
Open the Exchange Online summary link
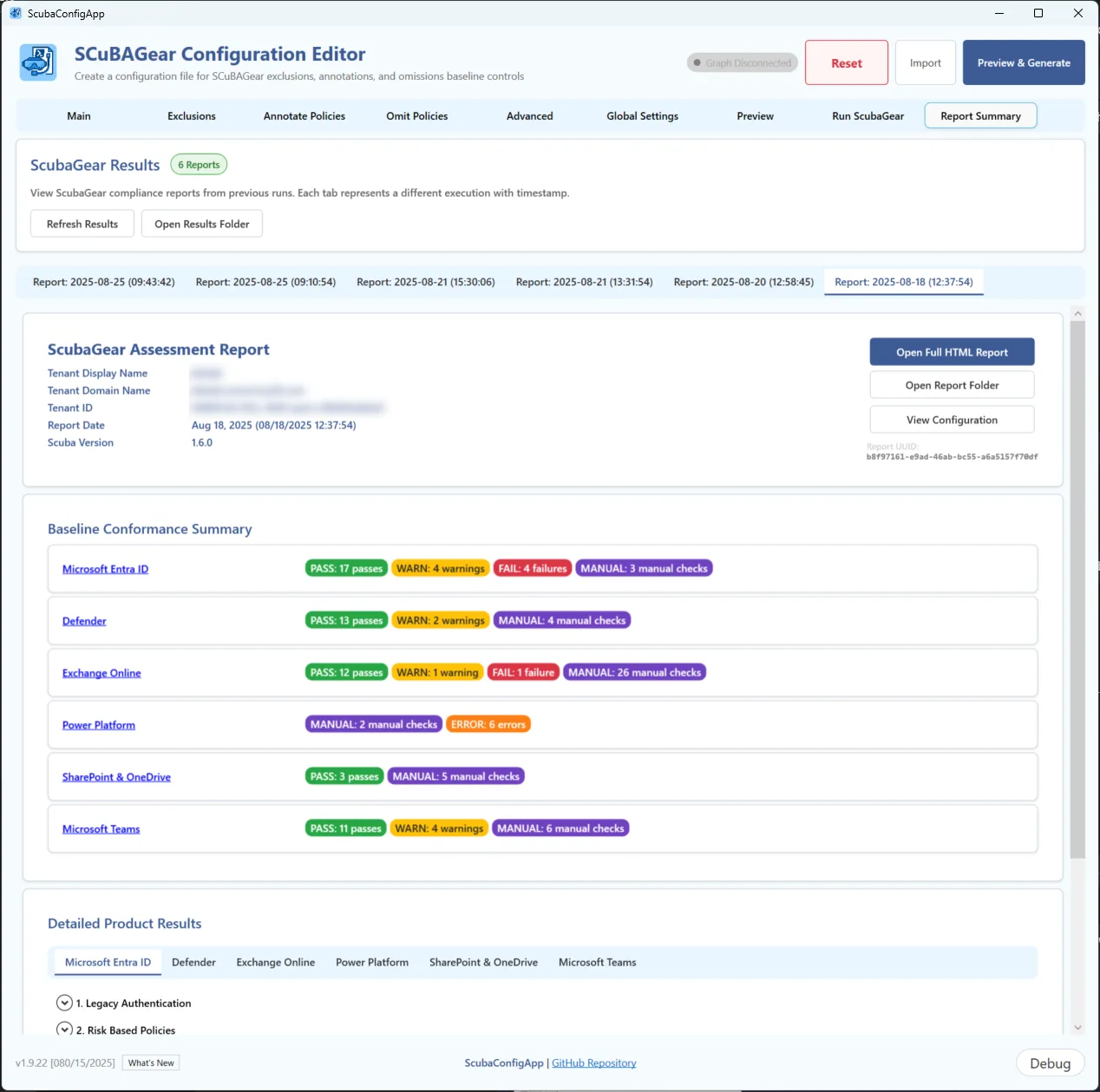pos(101,673)
